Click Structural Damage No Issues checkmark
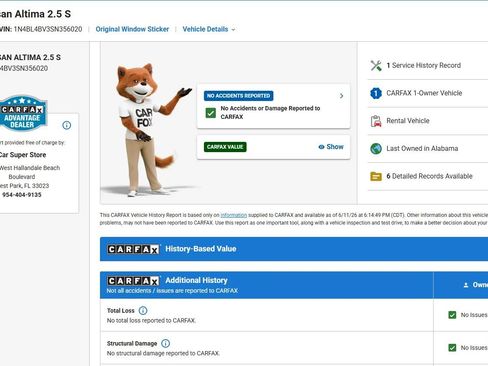 click(452, 348)
